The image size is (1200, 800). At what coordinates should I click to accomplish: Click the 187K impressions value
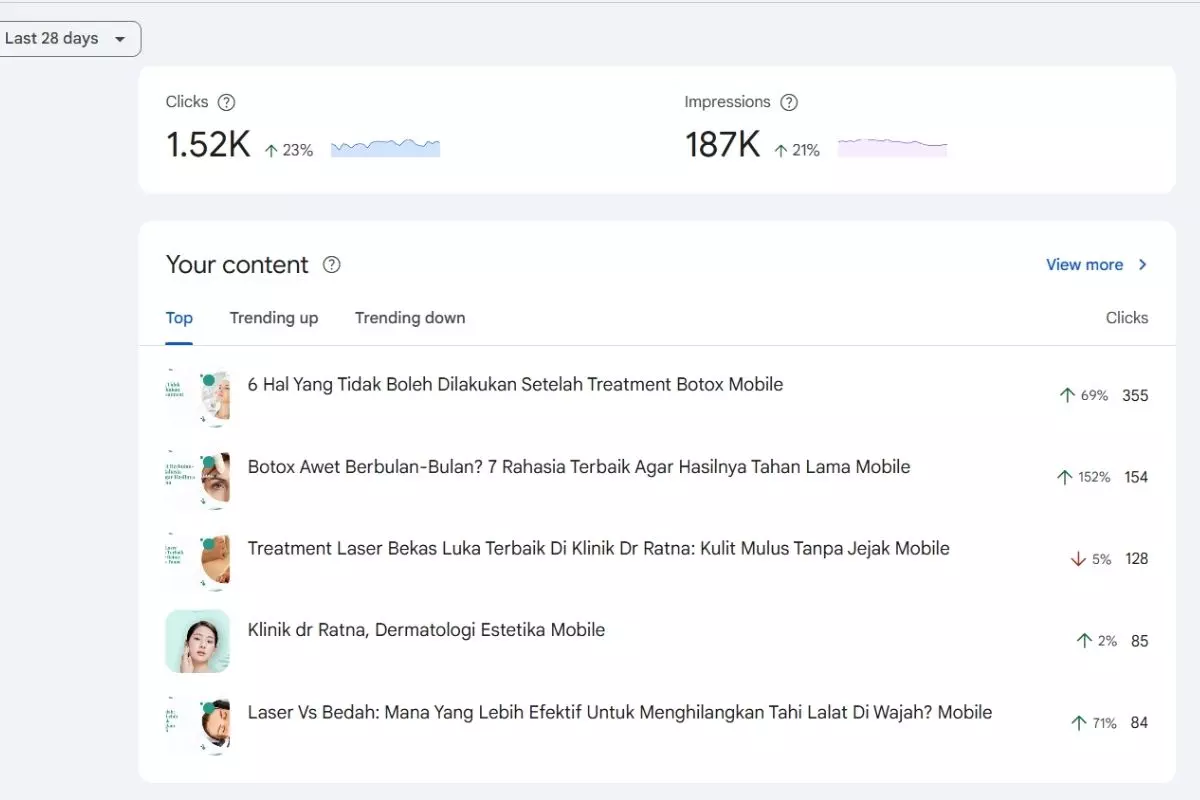point(723,145)
